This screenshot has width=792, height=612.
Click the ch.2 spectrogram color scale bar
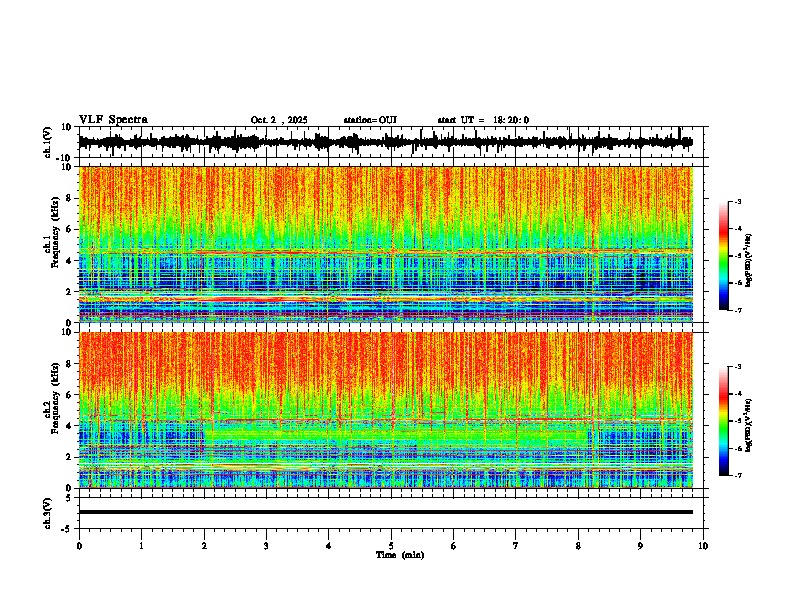pyautogui.click(x=724, y=421)
